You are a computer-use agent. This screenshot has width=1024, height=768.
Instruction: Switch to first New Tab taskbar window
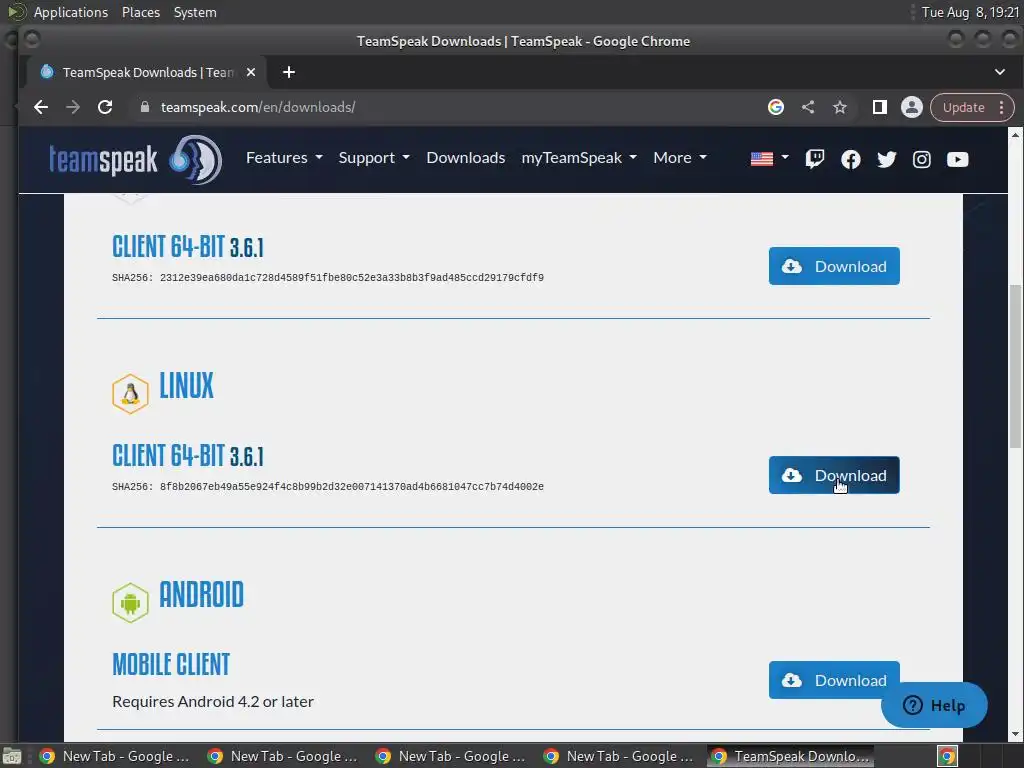(x=115, y=756)
